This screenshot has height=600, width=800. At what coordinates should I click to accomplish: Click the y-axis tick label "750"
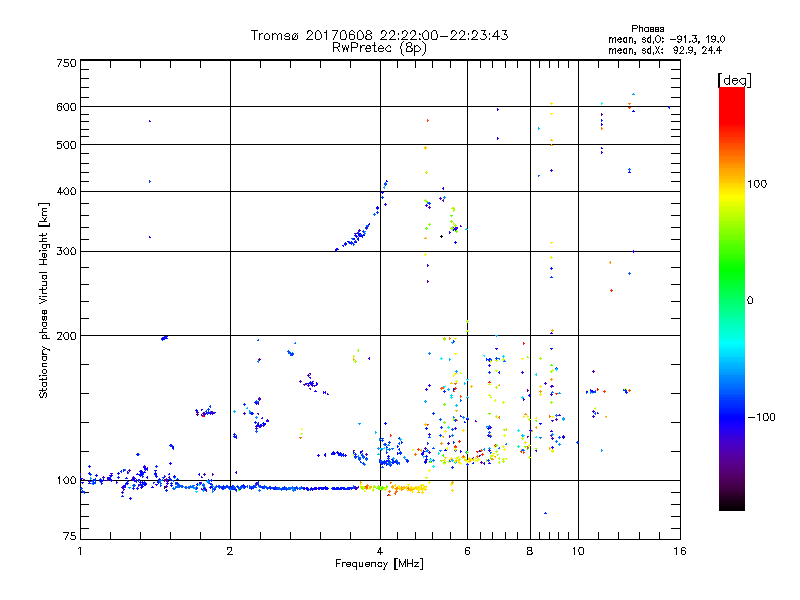pos(67,63)
